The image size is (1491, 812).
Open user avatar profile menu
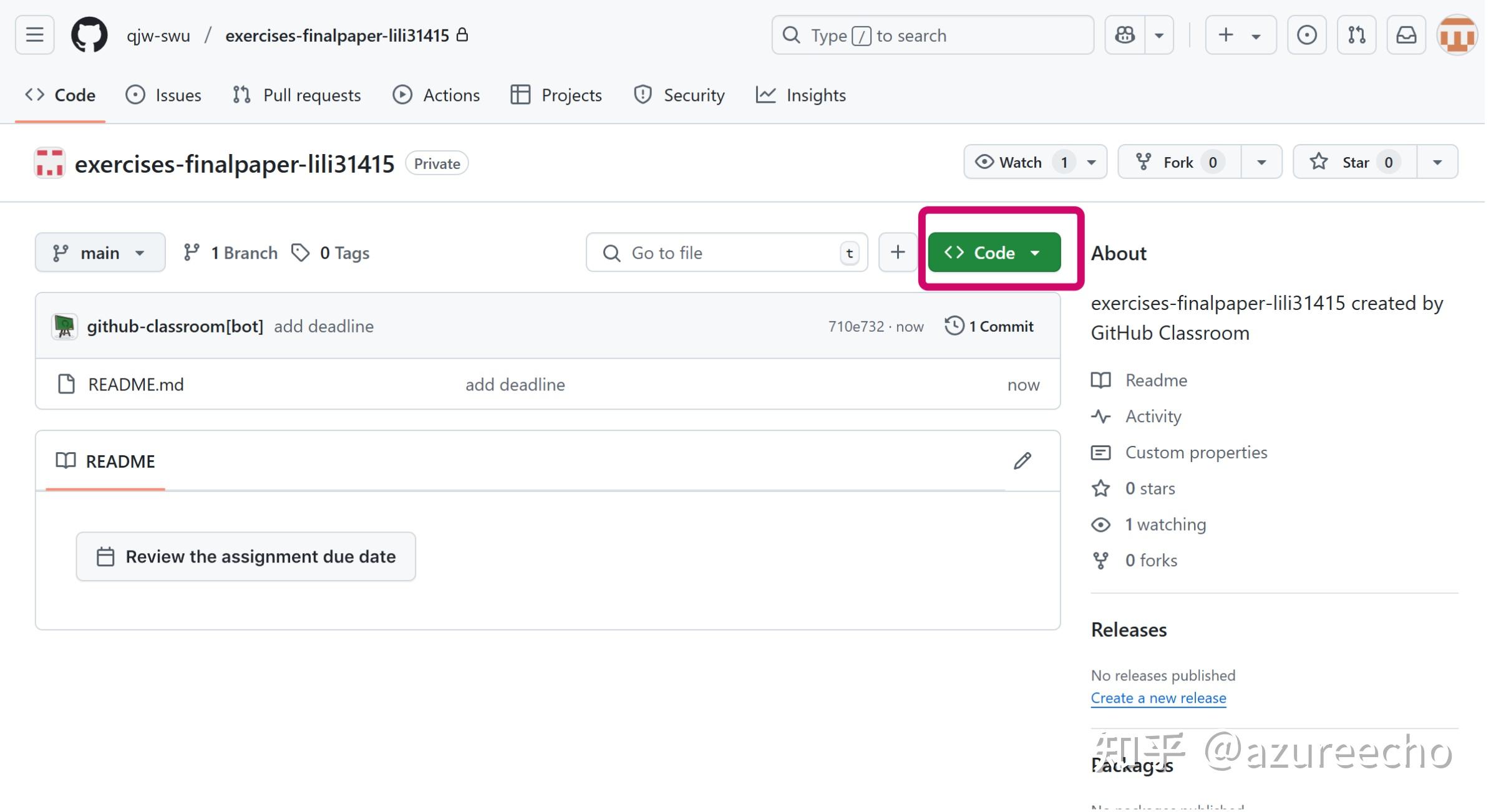click(1457, 35)
